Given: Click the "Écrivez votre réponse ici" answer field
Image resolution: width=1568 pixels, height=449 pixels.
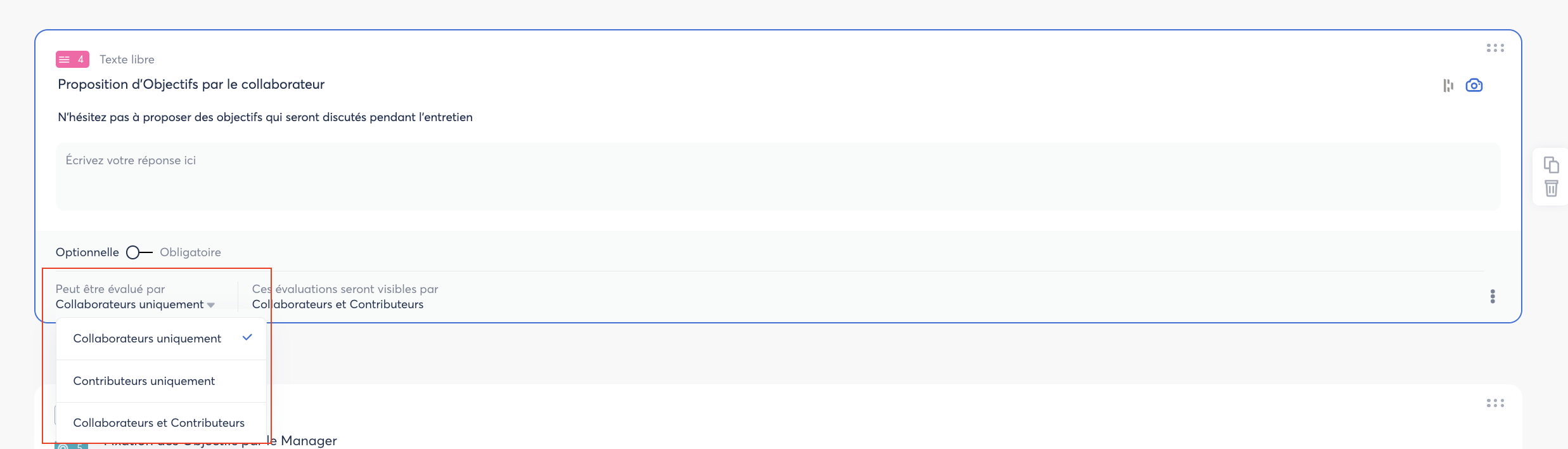Looking at the screenshot, I should (x=778, y=176).
